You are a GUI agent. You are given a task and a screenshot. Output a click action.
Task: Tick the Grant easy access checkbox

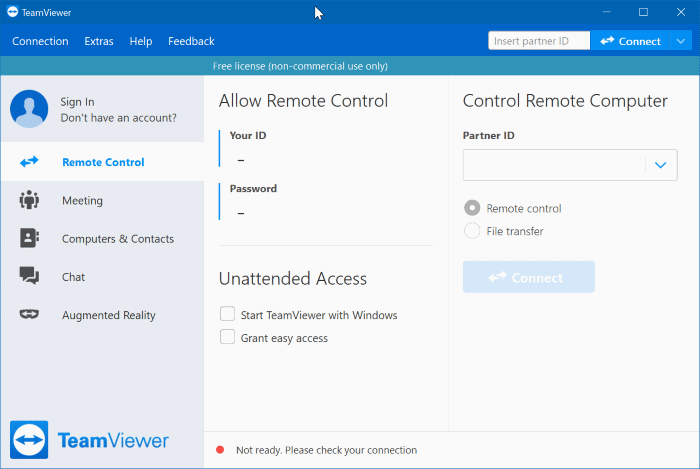tap(227, 337)
